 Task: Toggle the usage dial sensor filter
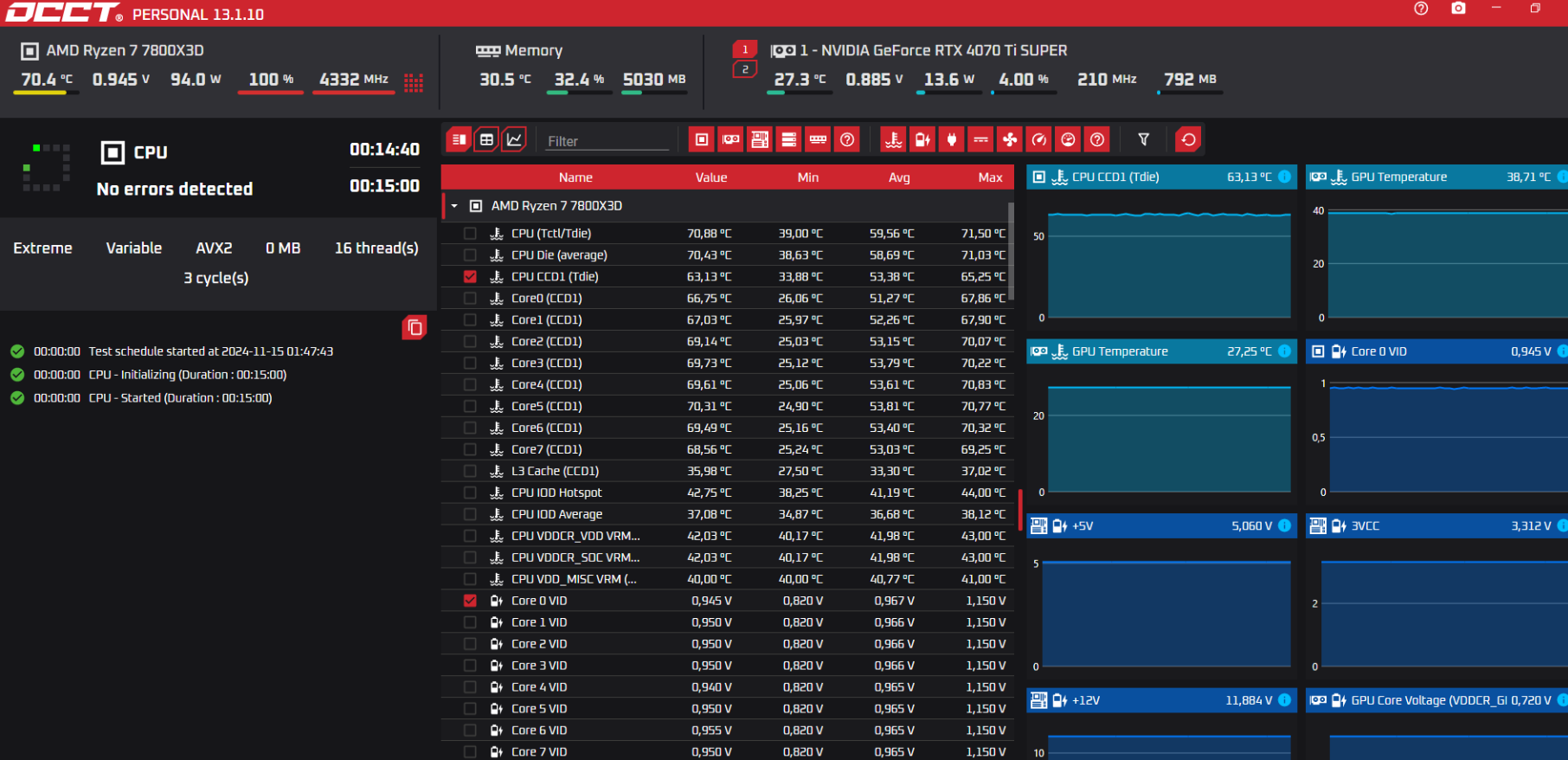pos(1068,139)
